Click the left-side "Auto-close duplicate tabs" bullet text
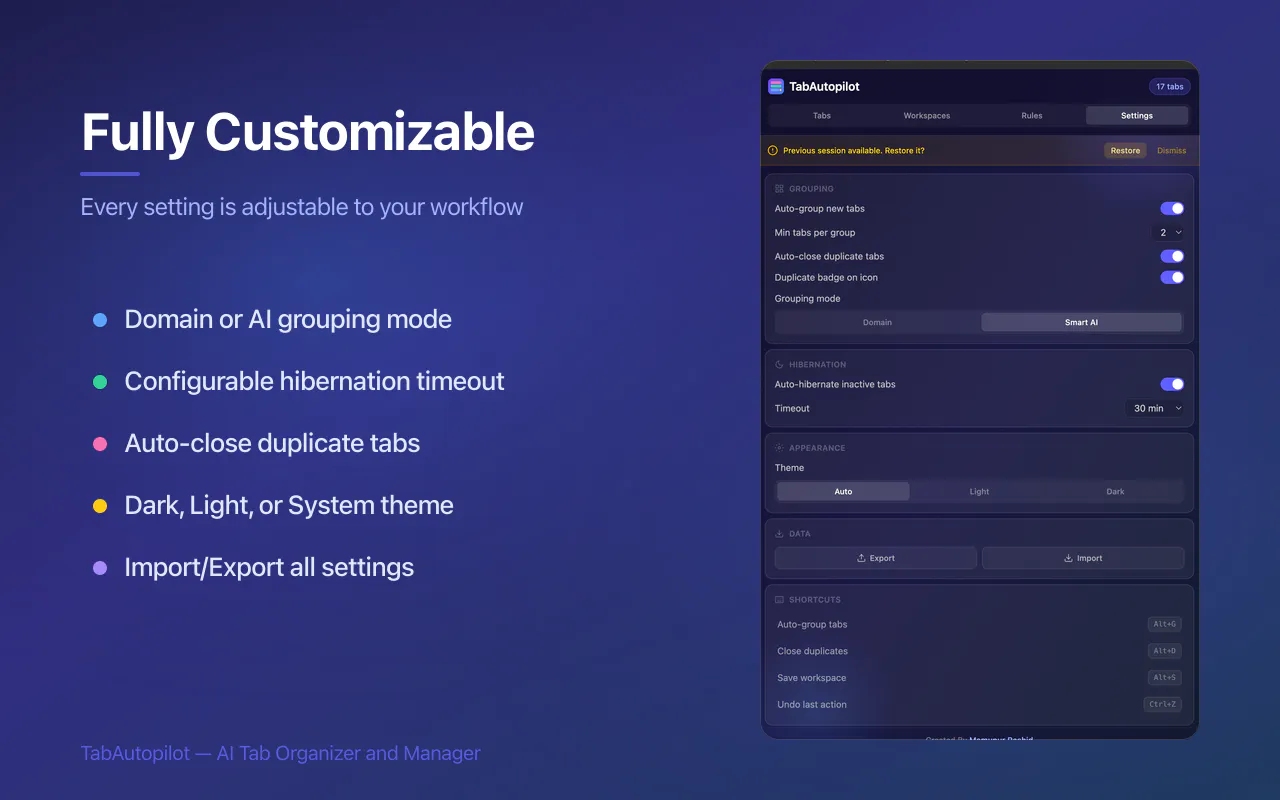Viewport: 1280px width, 800px height. 272,443
